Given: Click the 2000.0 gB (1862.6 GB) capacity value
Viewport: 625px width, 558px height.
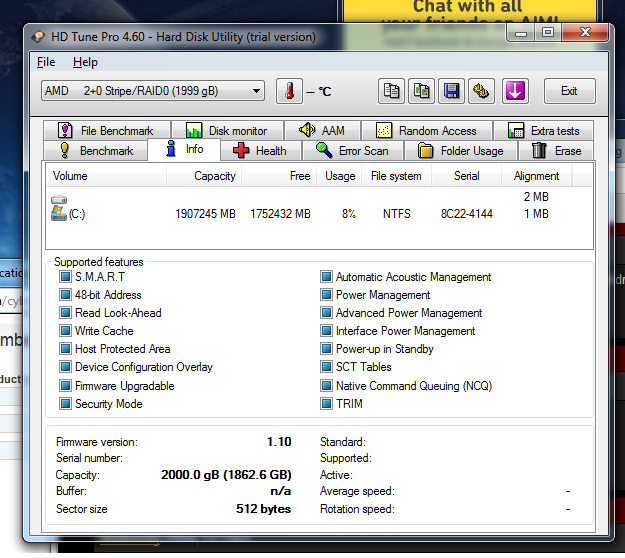Looking at the screenshot, I should [x=226, y=475].
